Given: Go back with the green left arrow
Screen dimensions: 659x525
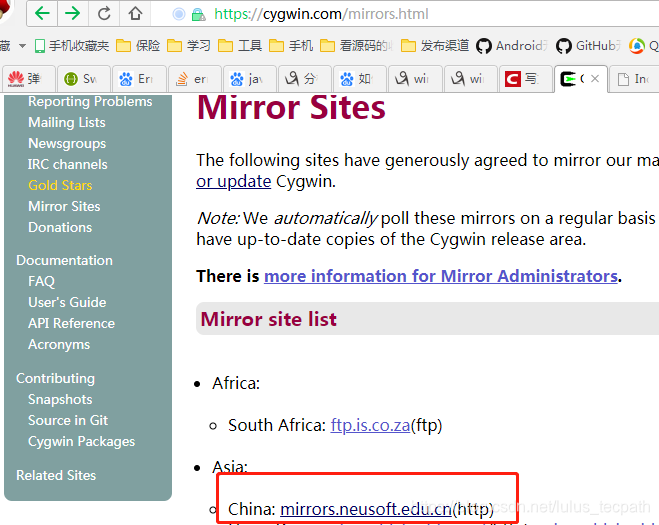Looking at the screenshot, I should coord(42,14).
